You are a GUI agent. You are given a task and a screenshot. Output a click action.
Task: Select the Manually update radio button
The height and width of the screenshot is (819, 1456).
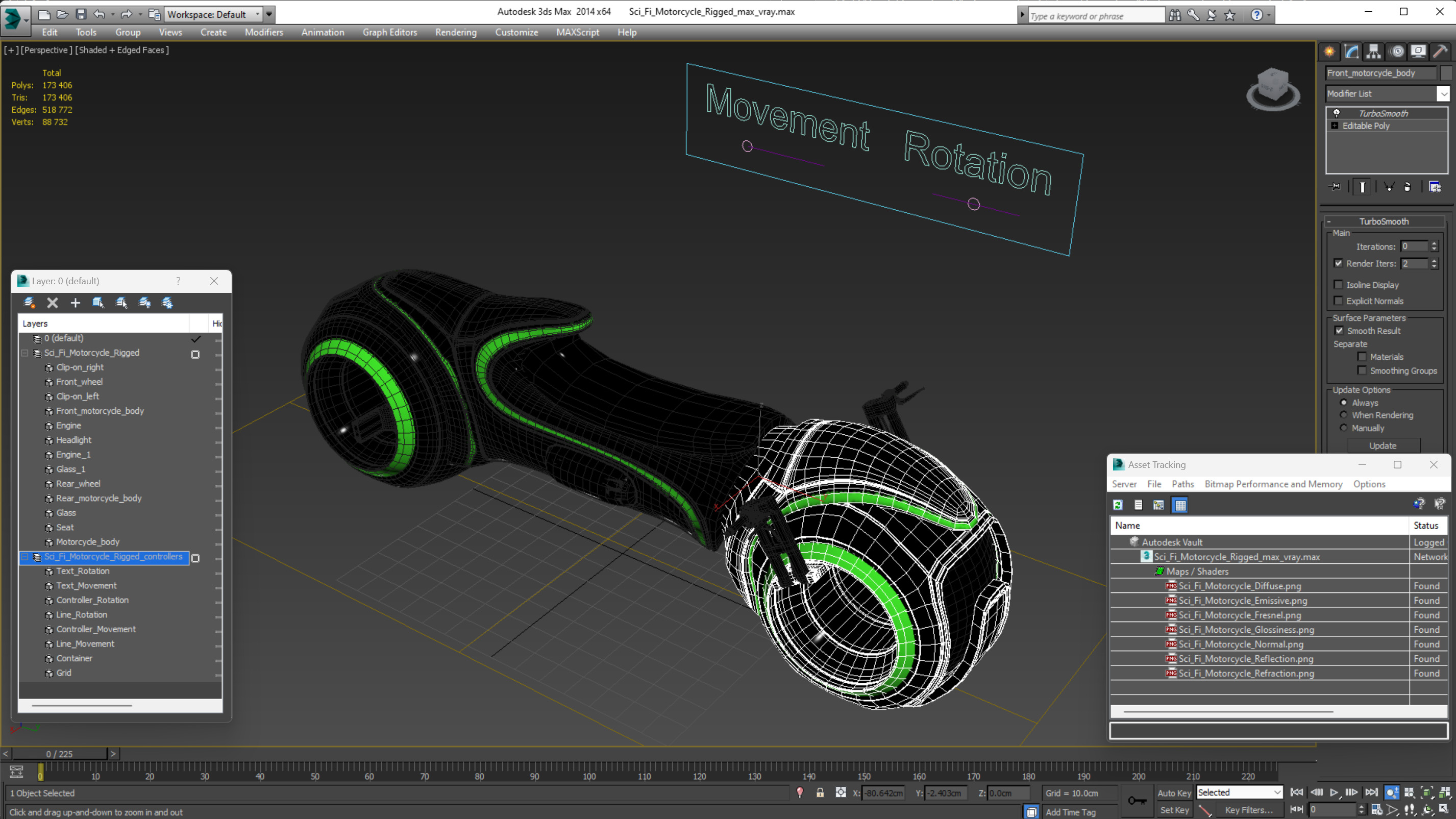click(1344, 428)
